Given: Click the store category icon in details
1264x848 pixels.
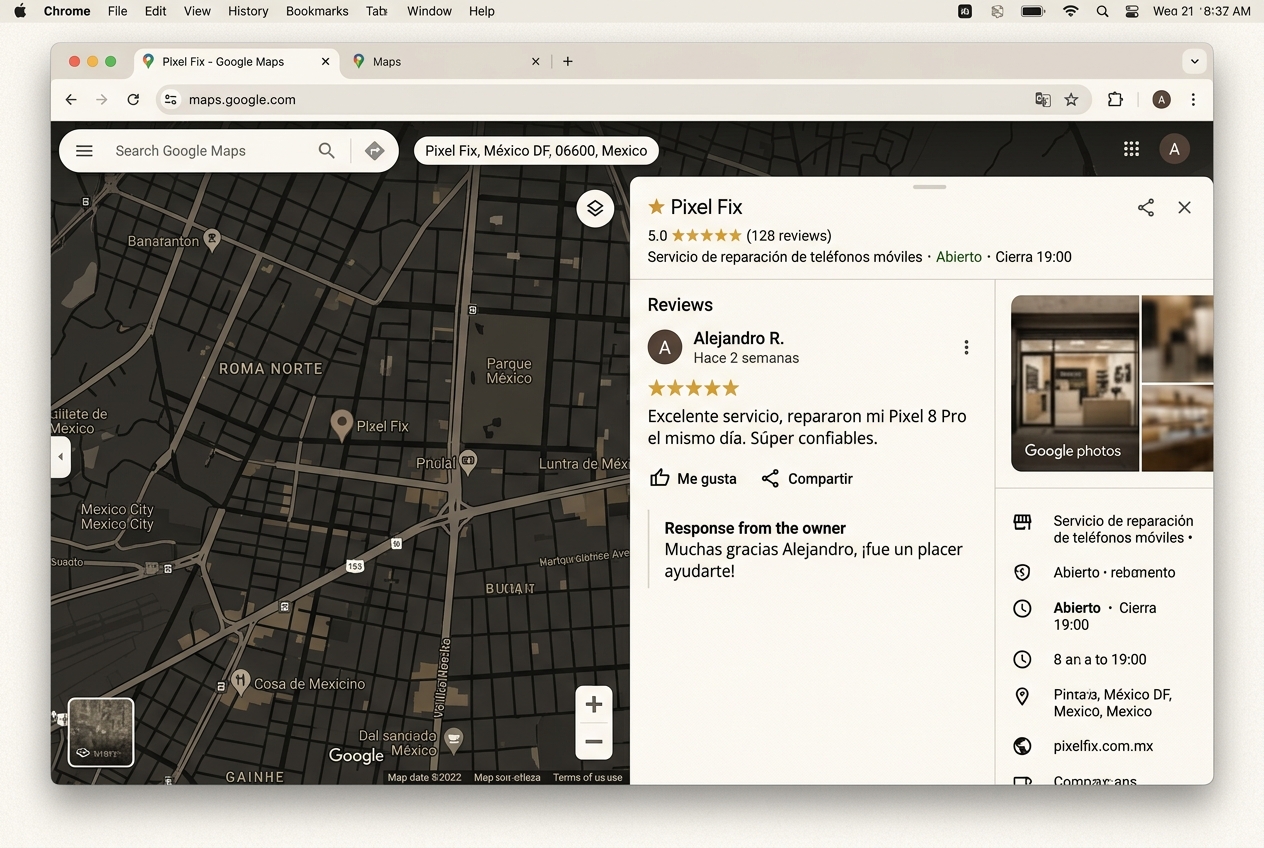Looking at the screenshot, I should coord(1022,522).
